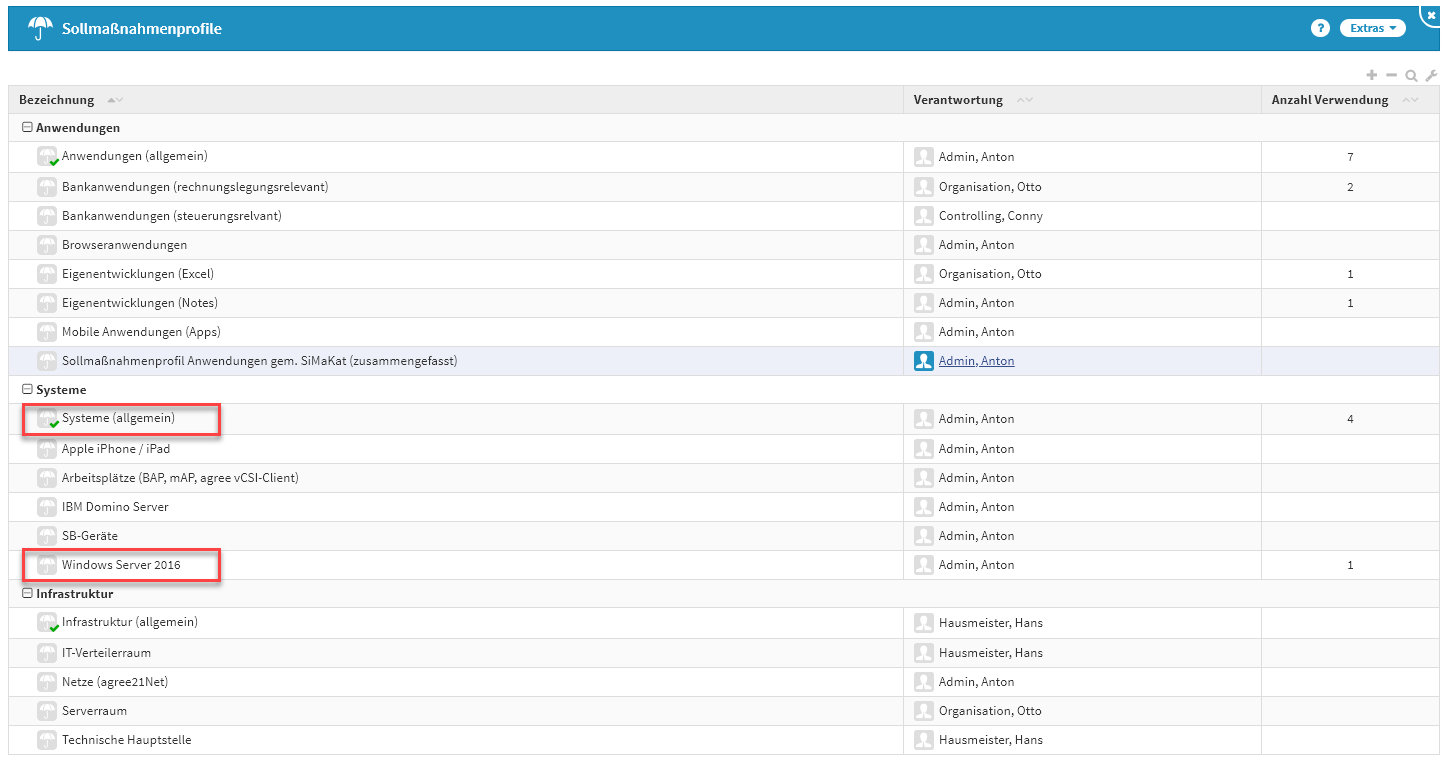
Task: Click umbrella icon of Serverraum
Action: tap(47, 711)
